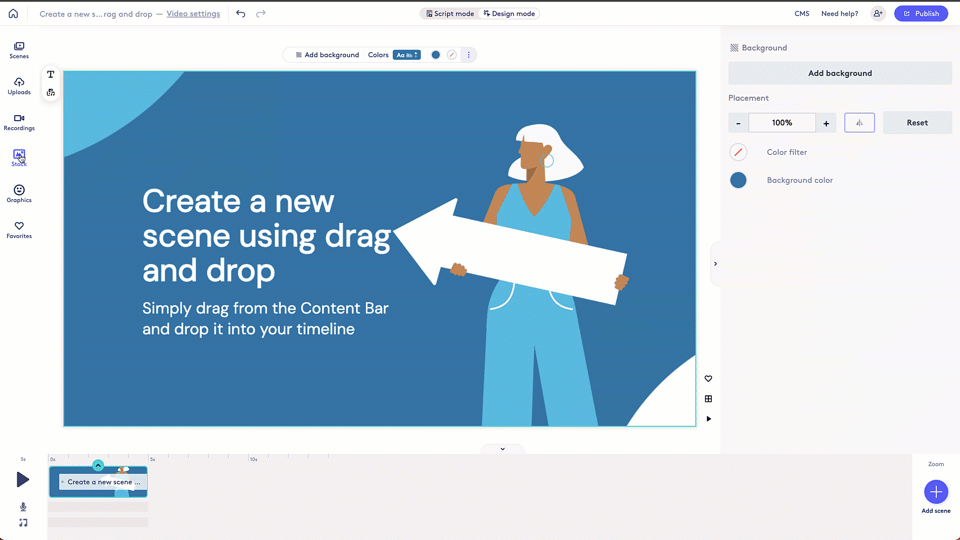960x540 pixels.
Task: Toggle the flip background button
Action: tap(859, 123)
